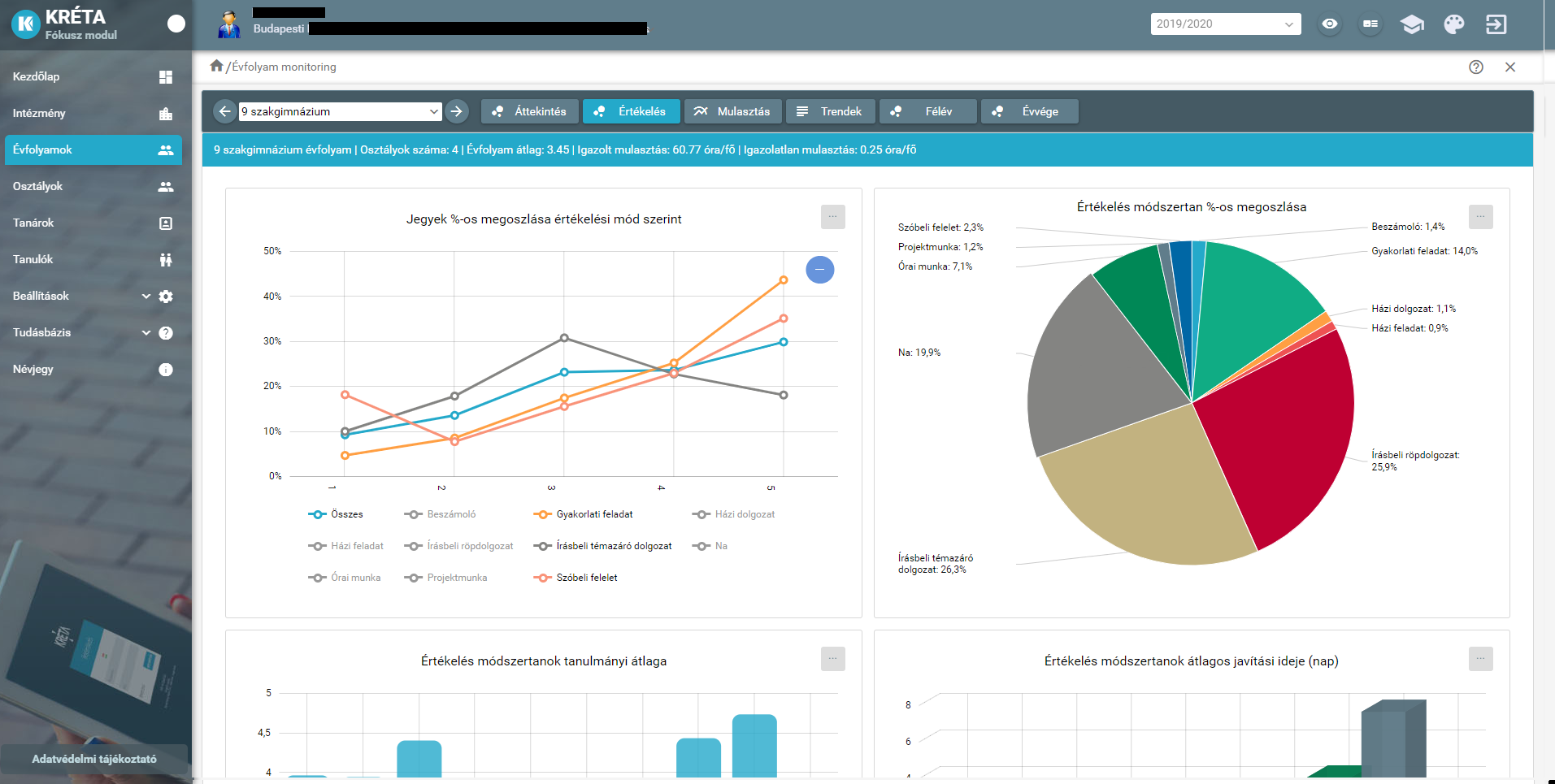Open Osztályok in the sidebar
1555x784 pixels.
point(93,187)
